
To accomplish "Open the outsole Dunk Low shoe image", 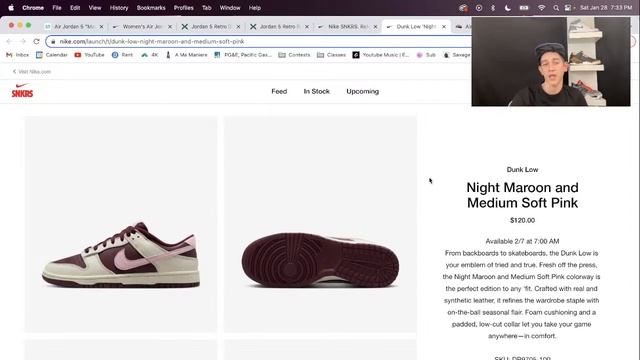I will [320, 224].
